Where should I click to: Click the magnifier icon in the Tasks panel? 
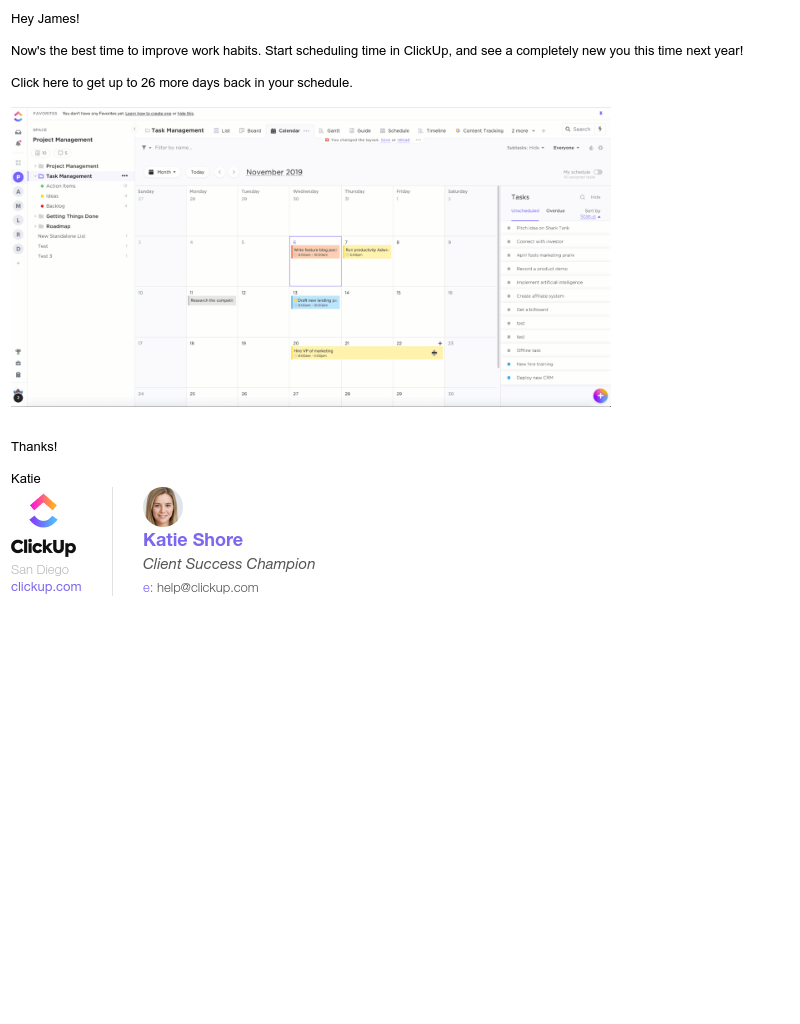583,197
